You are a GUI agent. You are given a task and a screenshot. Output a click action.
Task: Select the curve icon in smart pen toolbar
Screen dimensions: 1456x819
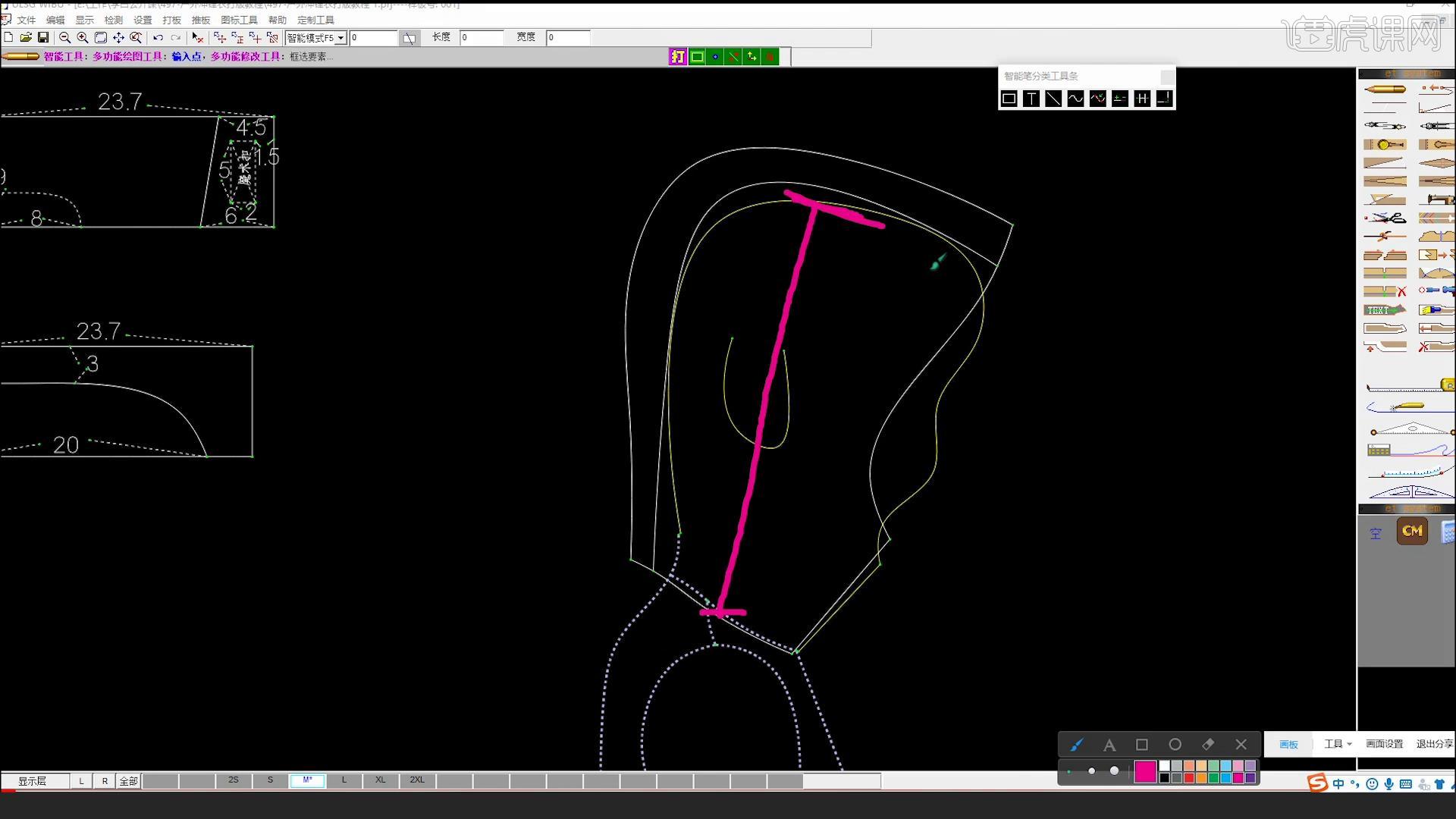coord(1075,99)
